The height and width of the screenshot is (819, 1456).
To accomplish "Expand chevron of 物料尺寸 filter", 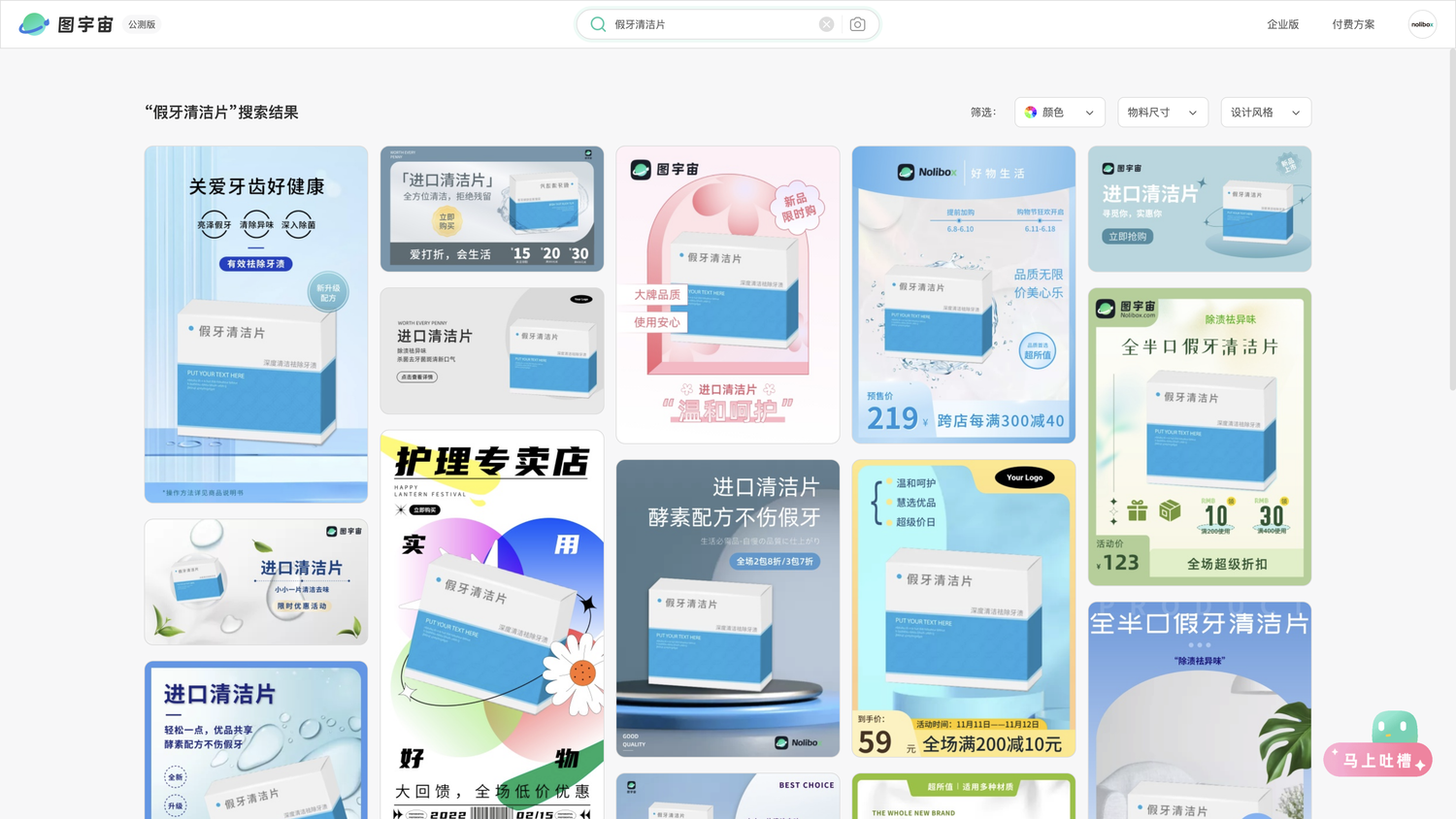I will [x=1193, y=114].
